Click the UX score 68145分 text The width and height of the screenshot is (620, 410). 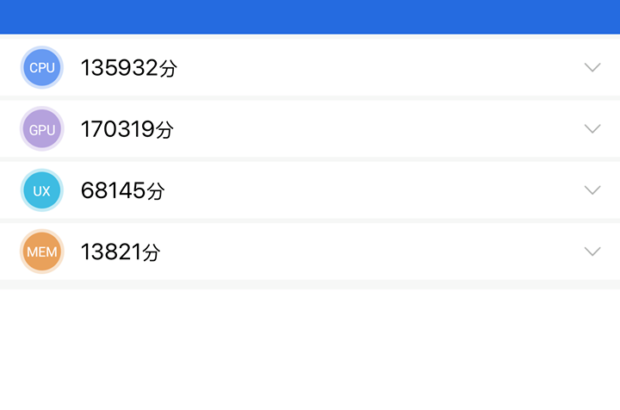pyautogui.click(x=122, y=190)
